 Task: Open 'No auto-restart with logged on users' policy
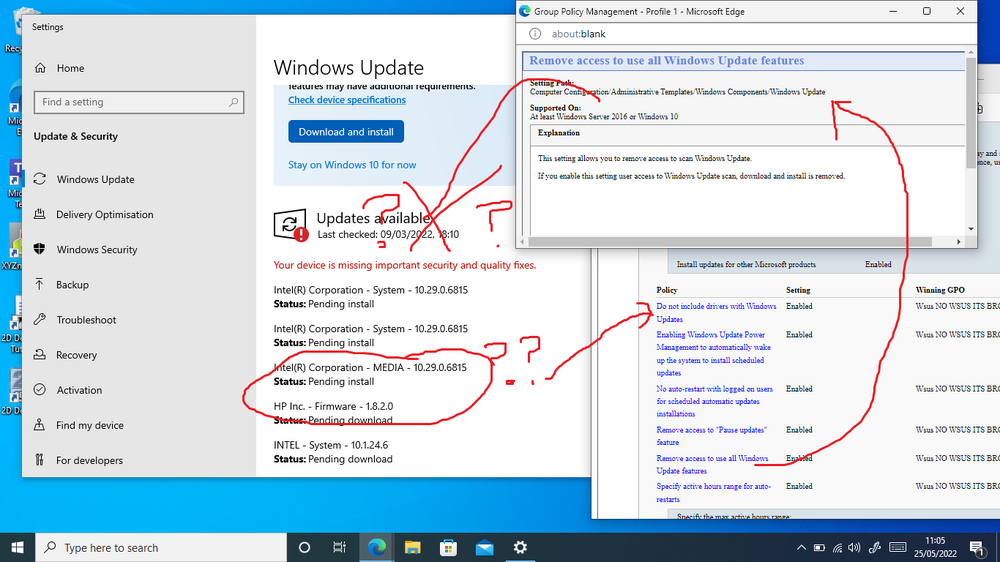[x=714, y=401]
